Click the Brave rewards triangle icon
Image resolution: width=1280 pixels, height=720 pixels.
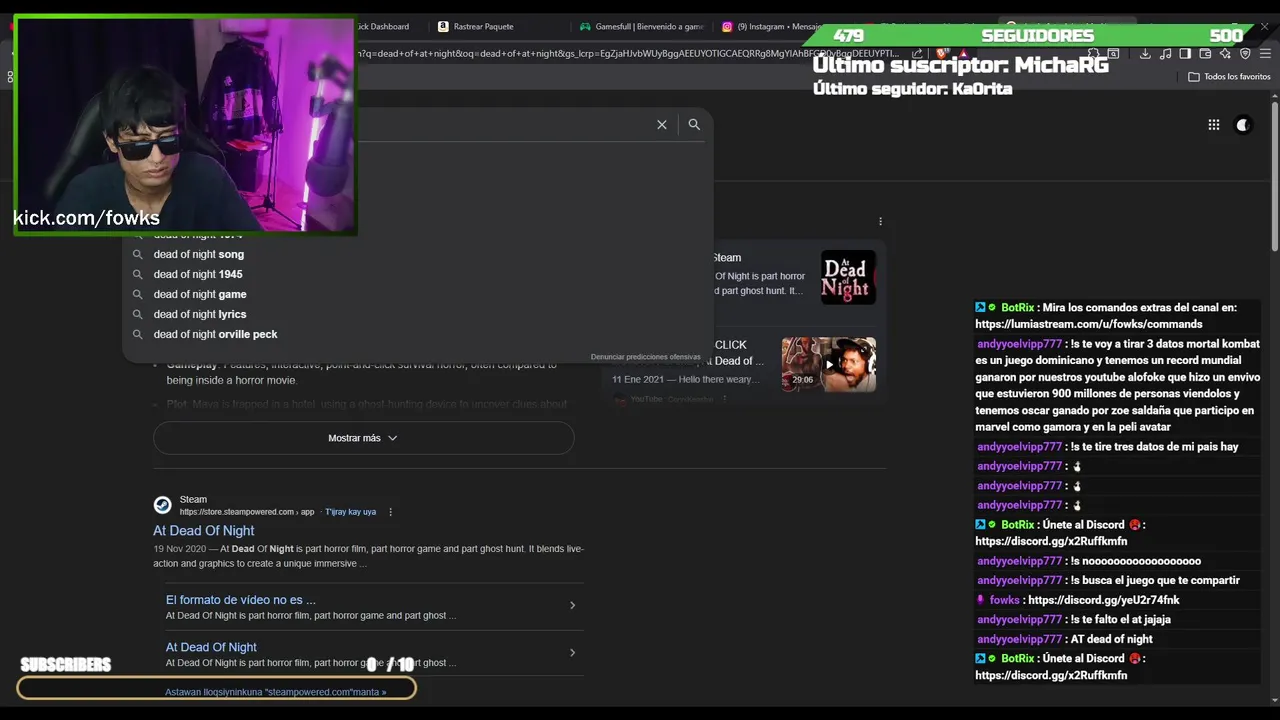tap(963, 54)
